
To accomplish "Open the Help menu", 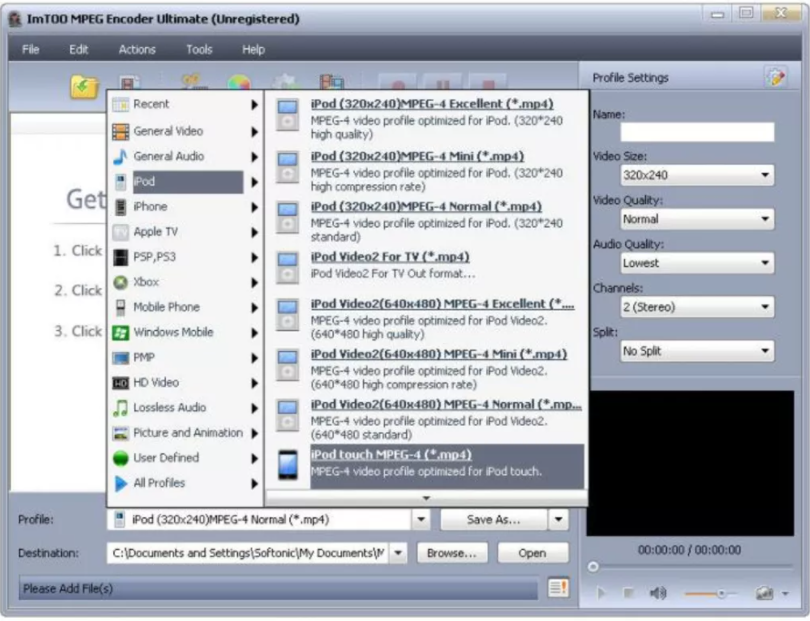I will [x=254, y=50].
